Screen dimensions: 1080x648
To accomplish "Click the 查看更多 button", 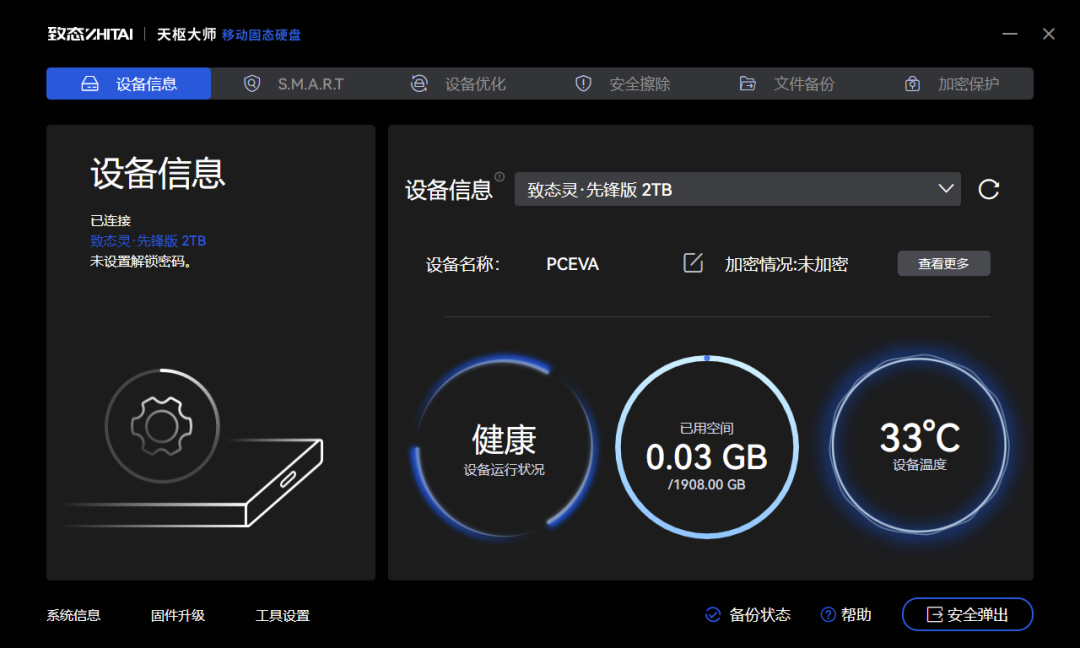I will click(944, 264).
